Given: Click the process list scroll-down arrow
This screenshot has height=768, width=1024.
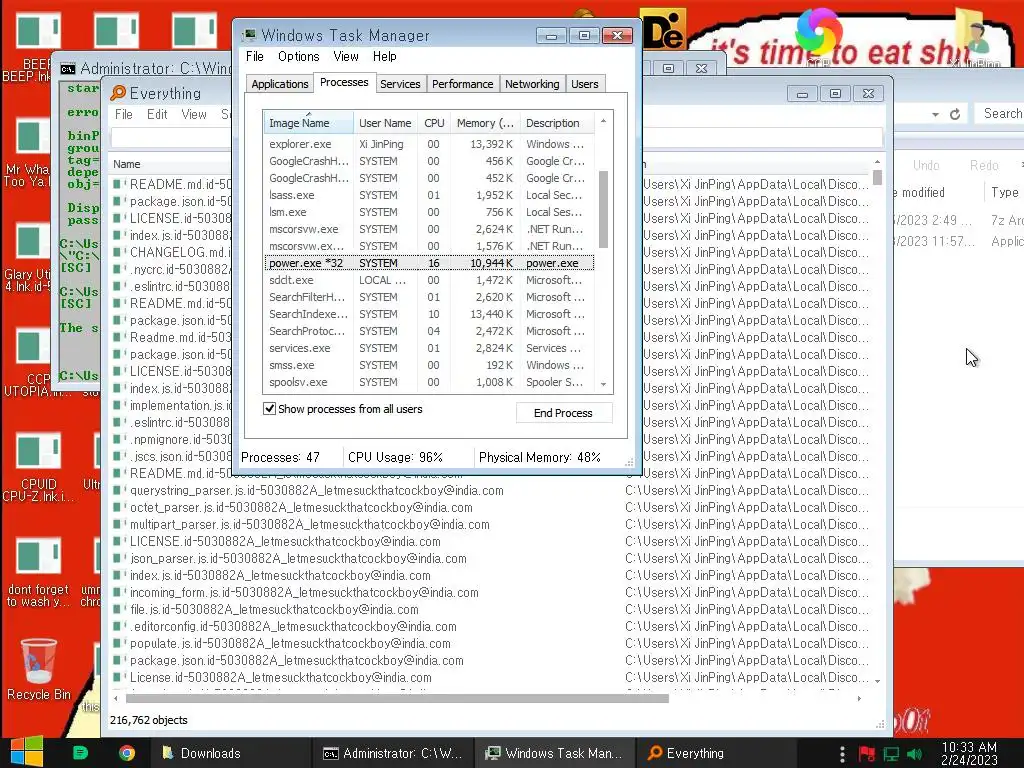Looking at the screenshot, I should coord(603,385).
